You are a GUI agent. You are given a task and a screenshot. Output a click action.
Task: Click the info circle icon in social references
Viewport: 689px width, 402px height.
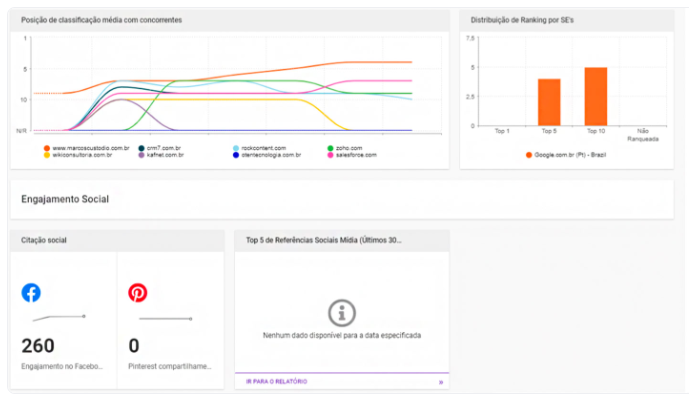pyautogui.click(x=342, y=313)
